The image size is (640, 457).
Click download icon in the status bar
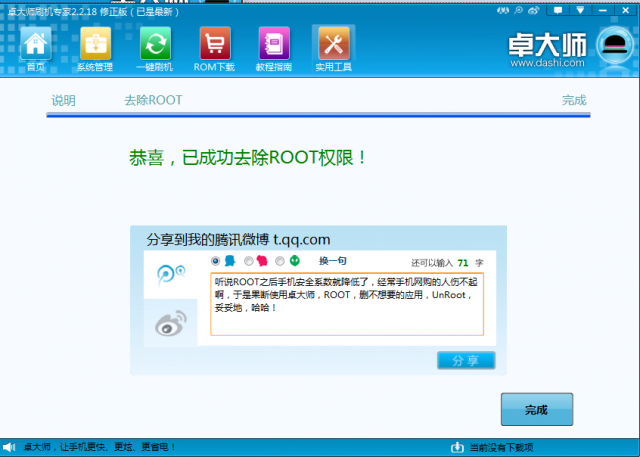[457, 447]
